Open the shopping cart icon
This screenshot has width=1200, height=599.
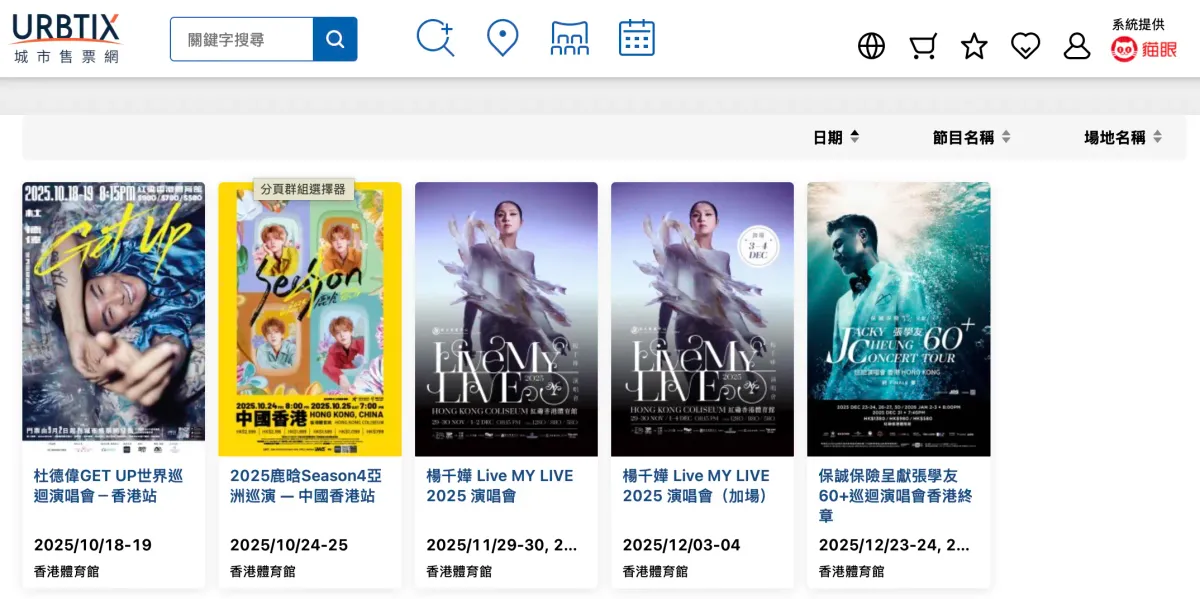(922, 46)
